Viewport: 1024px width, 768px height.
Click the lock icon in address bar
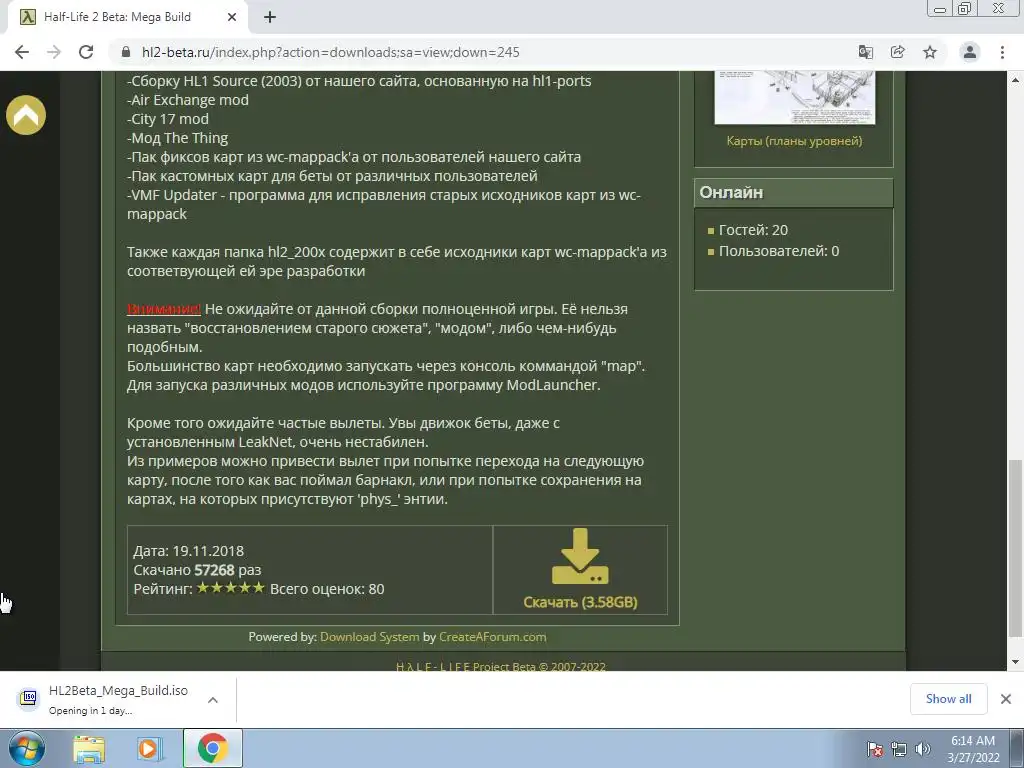[125, 52]
